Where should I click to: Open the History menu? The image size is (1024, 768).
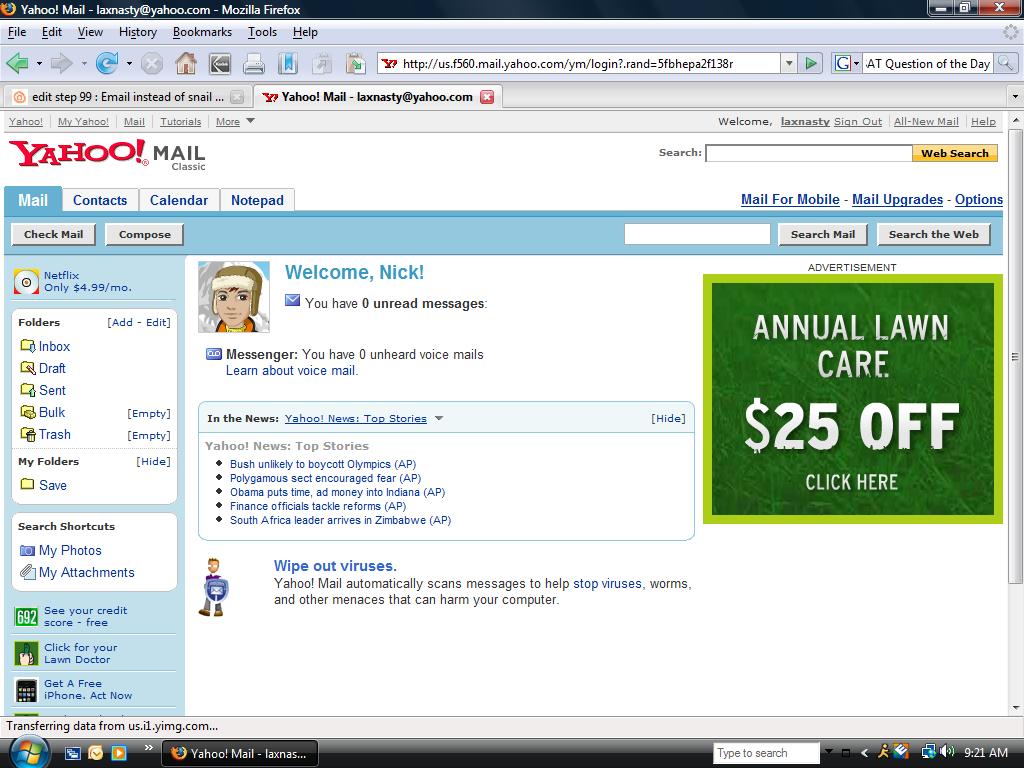pos(138,32)
